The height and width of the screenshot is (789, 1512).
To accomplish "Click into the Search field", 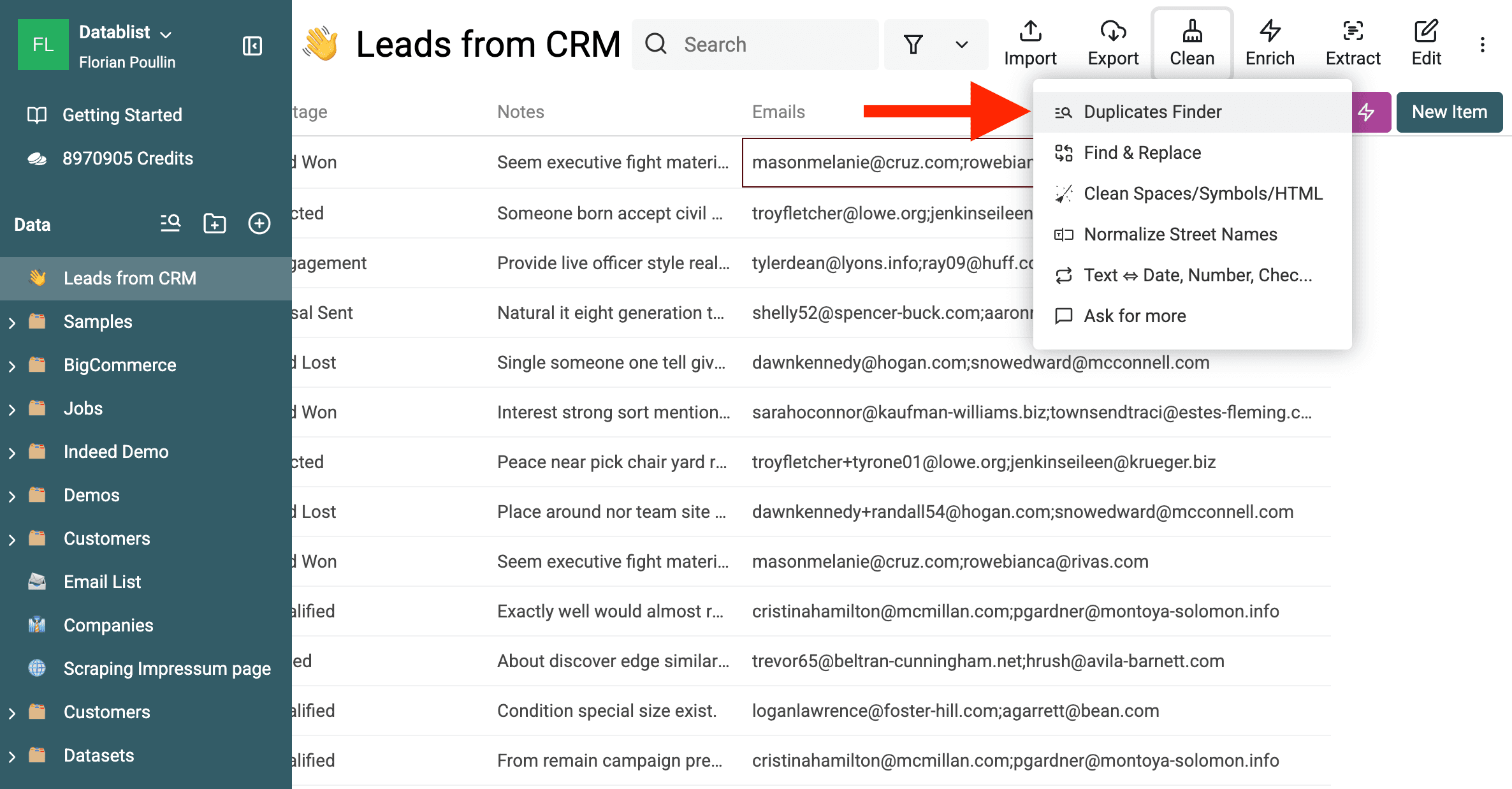I will pyautogui.click(x=765, y=45).
